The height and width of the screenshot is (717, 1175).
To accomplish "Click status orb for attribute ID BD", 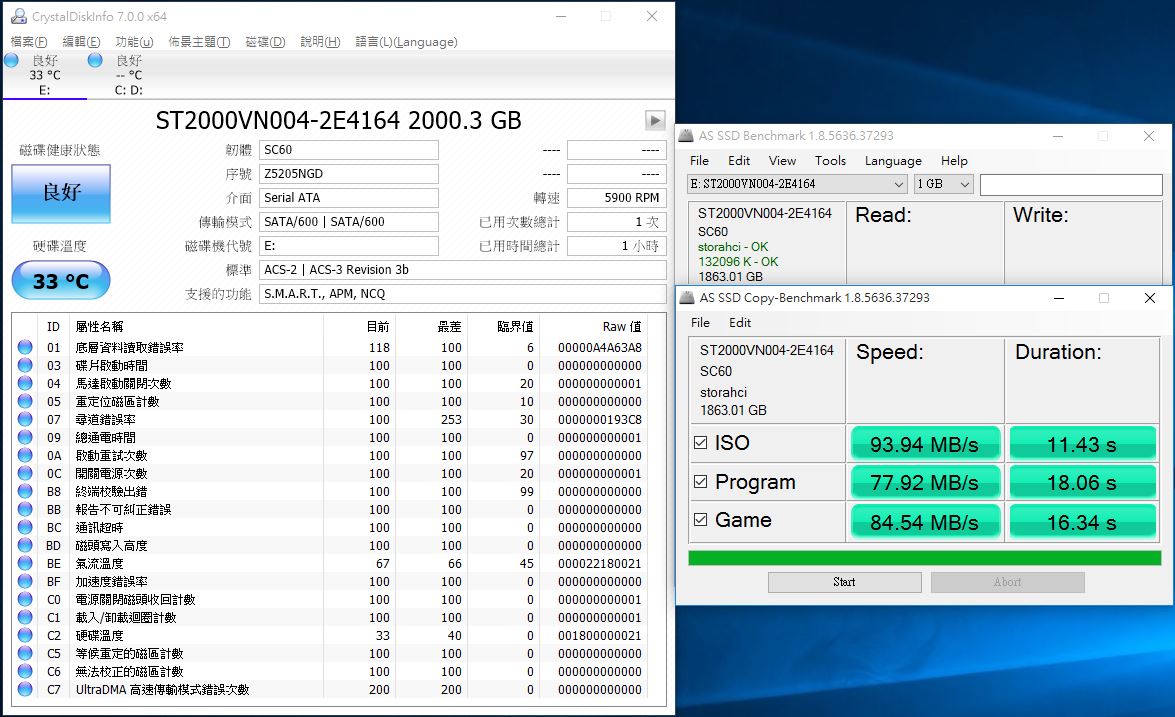I will [x=25, y=545].
